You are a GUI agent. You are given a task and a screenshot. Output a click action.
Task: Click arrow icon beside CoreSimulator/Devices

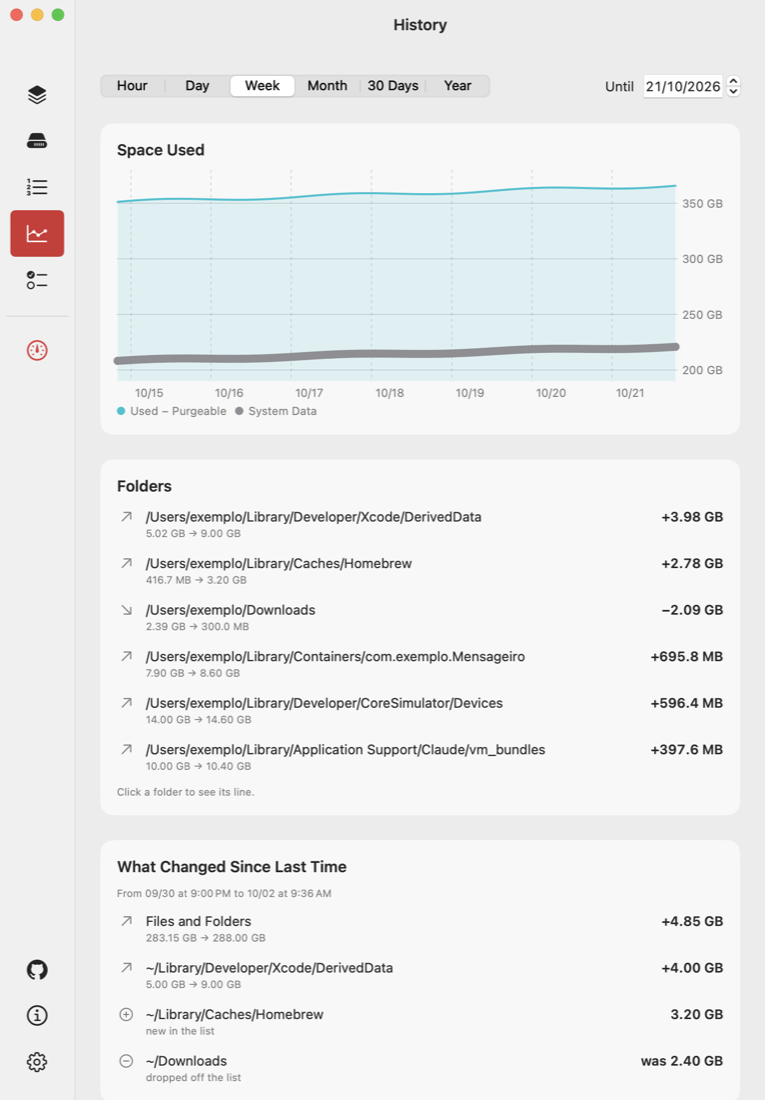(x=126, y=703)
